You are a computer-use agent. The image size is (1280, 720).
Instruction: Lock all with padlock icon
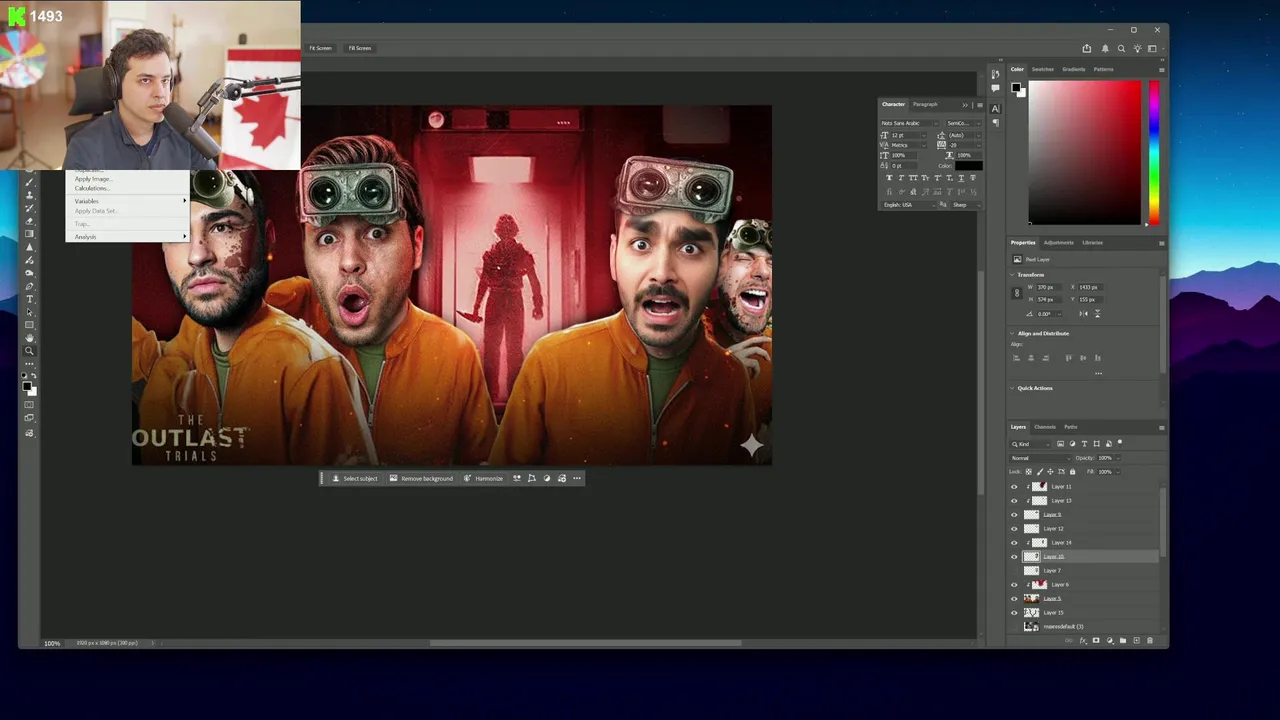(1072, 471)
